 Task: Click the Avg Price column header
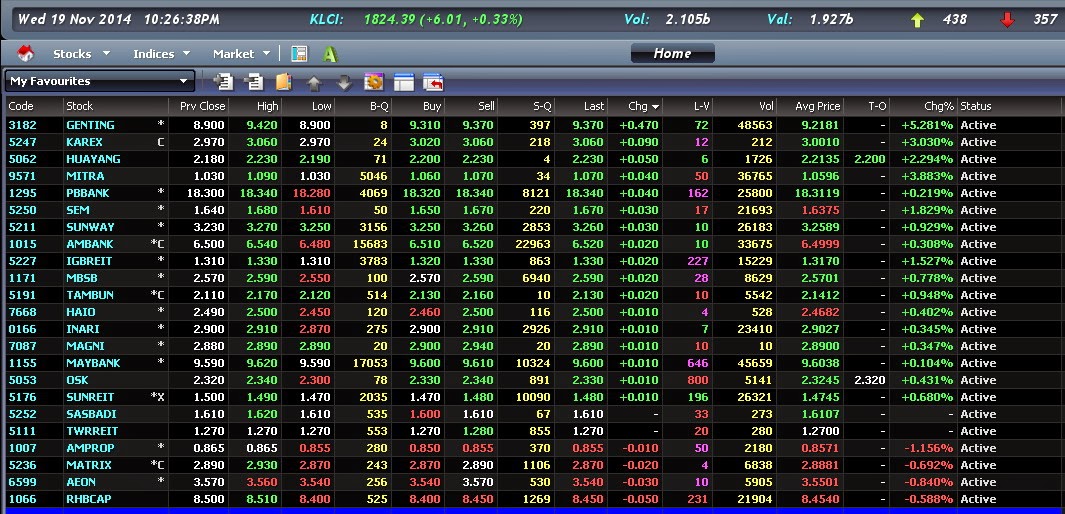[810, 106]
